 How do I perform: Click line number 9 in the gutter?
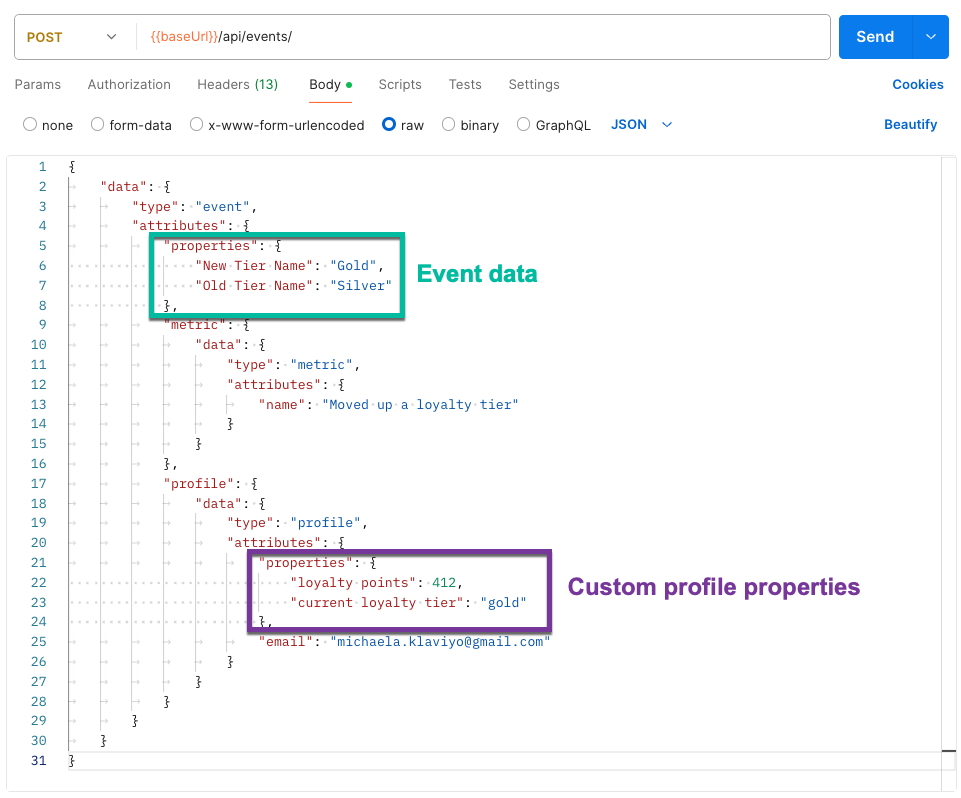(x=42, y=325)
